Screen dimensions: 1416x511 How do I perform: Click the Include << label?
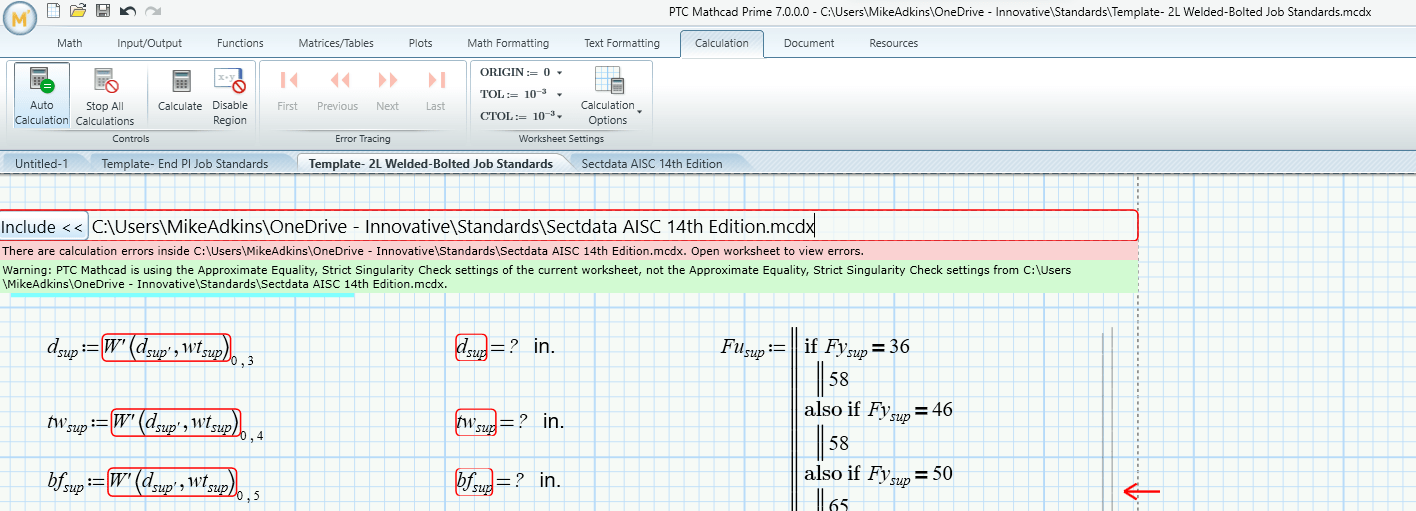click(x=42, y=227)
